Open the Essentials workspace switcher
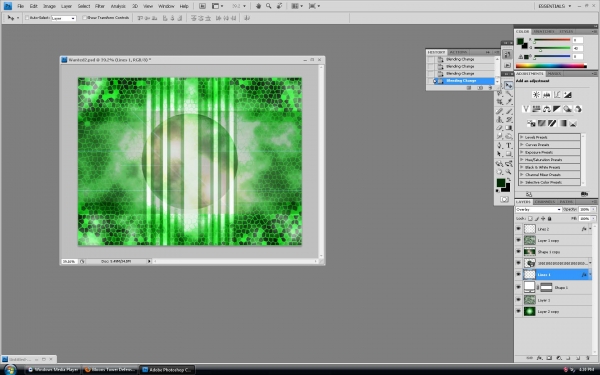600x375 pixels. coord(554,6)
